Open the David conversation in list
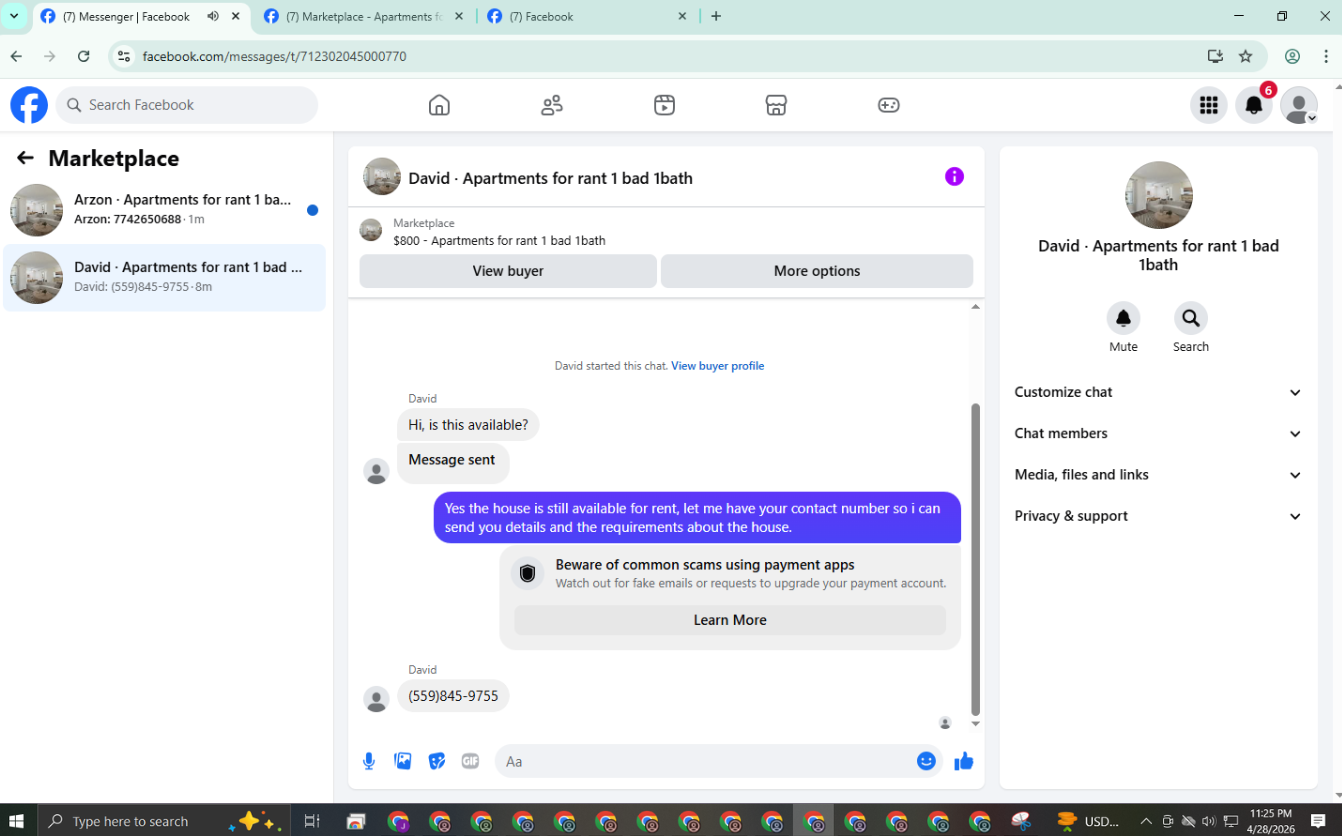 click(164, 278)
